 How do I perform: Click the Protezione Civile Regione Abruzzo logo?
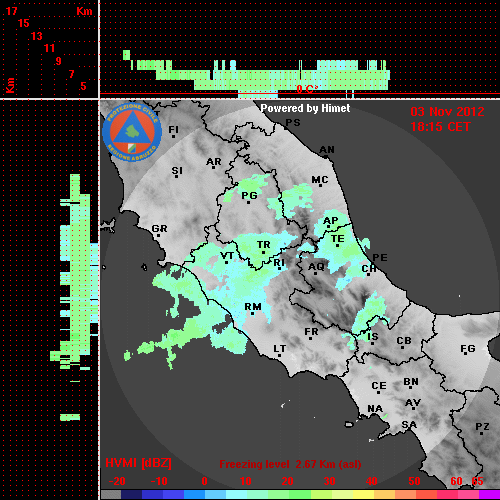click(132, 132)
